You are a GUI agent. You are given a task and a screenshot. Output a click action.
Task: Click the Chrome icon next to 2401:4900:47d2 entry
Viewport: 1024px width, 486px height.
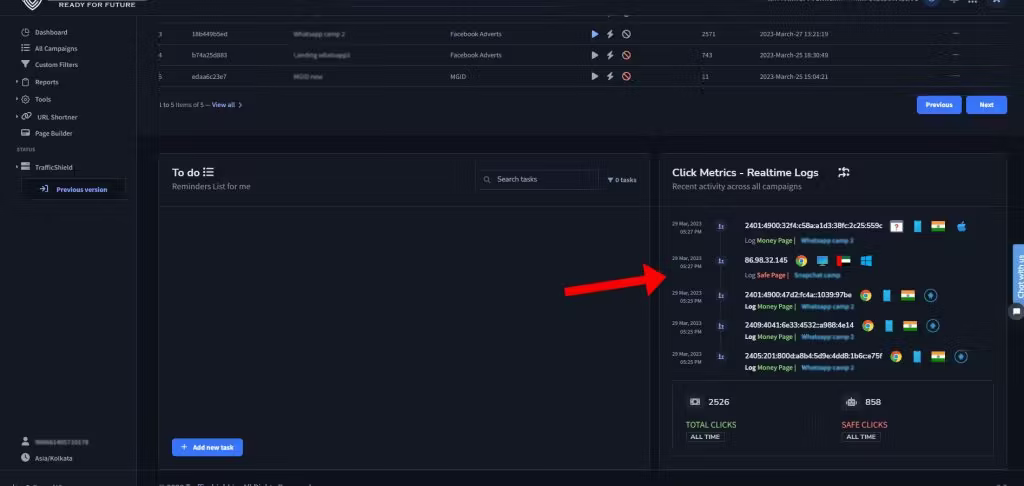pos(865,295)
